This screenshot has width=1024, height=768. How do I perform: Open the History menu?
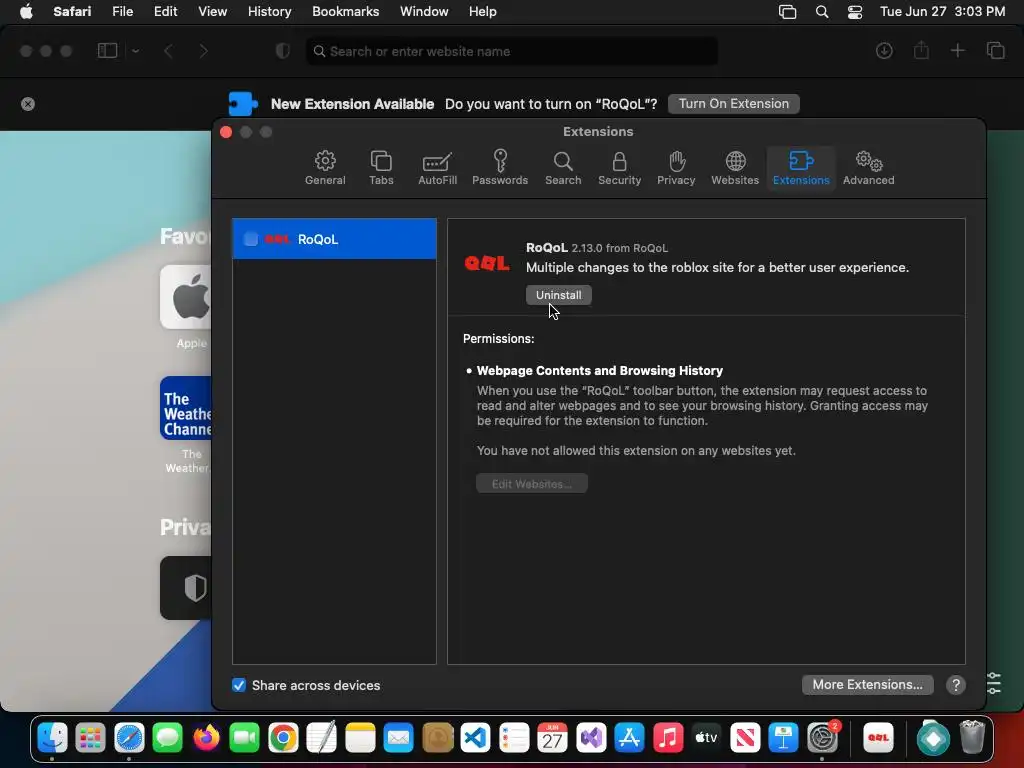point(269,11)
